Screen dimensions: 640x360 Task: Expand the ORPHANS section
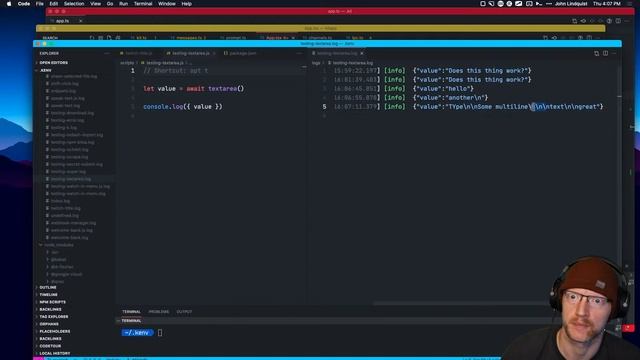coord(49,324)
